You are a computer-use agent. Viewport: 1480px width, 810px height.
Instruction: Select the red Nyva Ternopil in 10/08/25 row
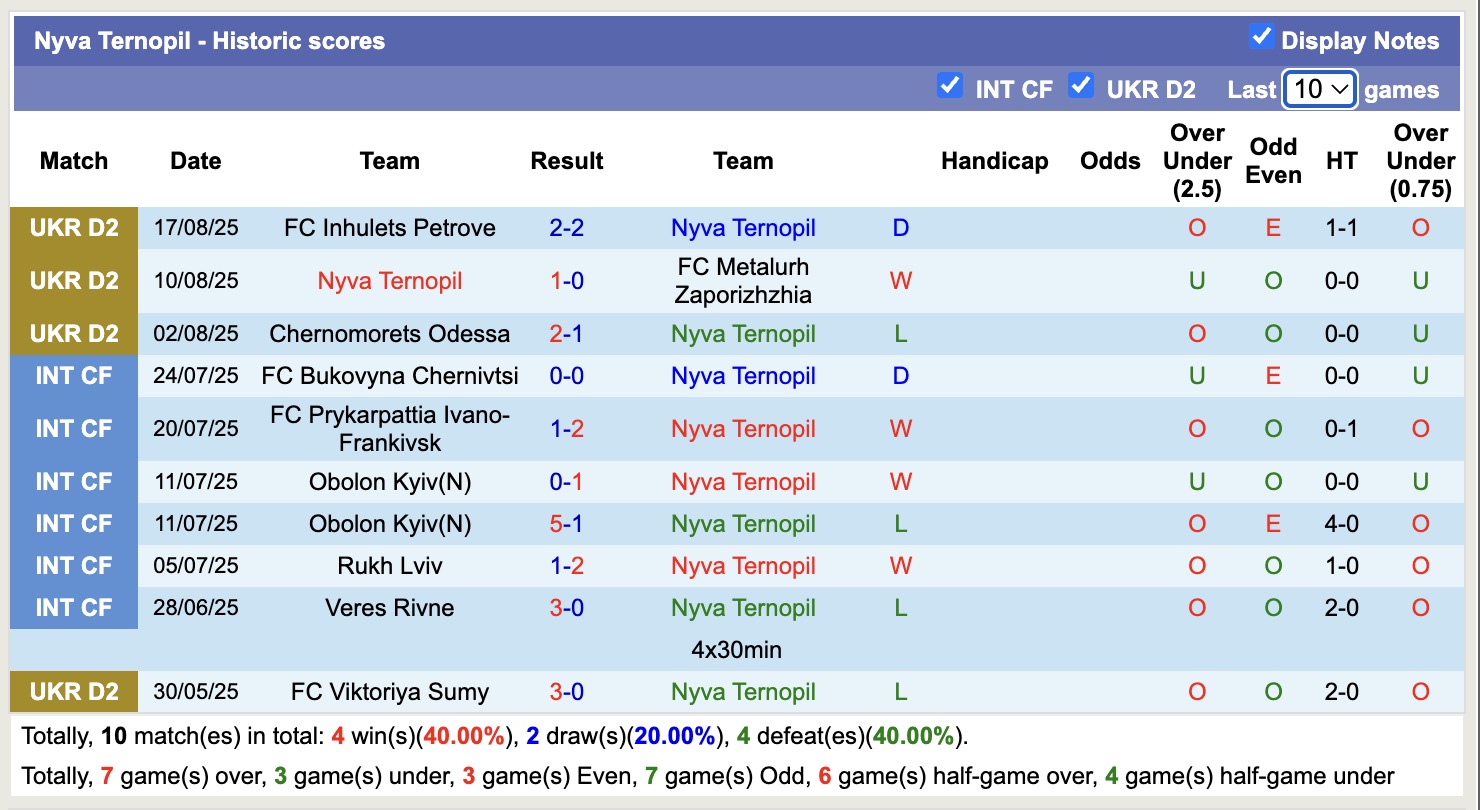tap(389, 281)
